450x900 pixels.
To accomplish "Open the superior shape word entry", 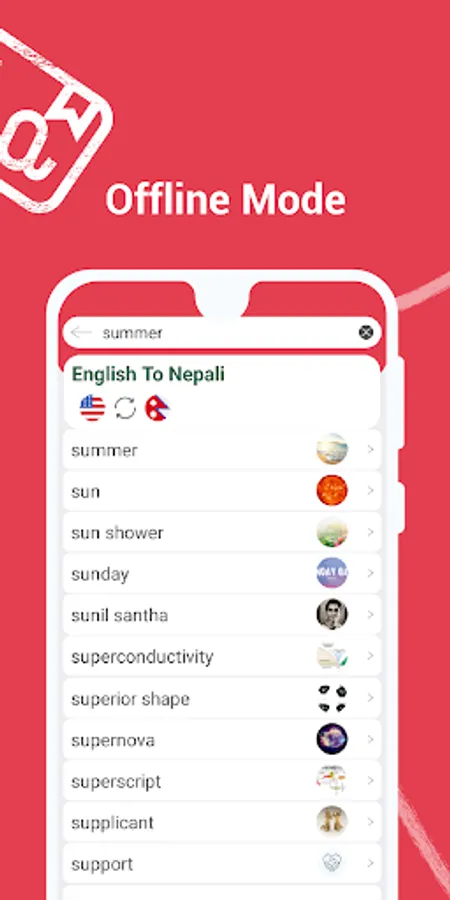I will (x=222, y=697).
